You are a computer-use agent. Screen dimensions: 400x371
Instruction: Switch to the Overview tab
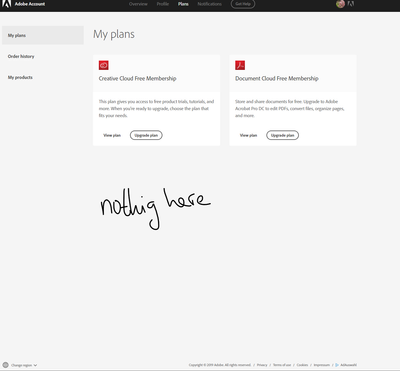tap(138, 4)
